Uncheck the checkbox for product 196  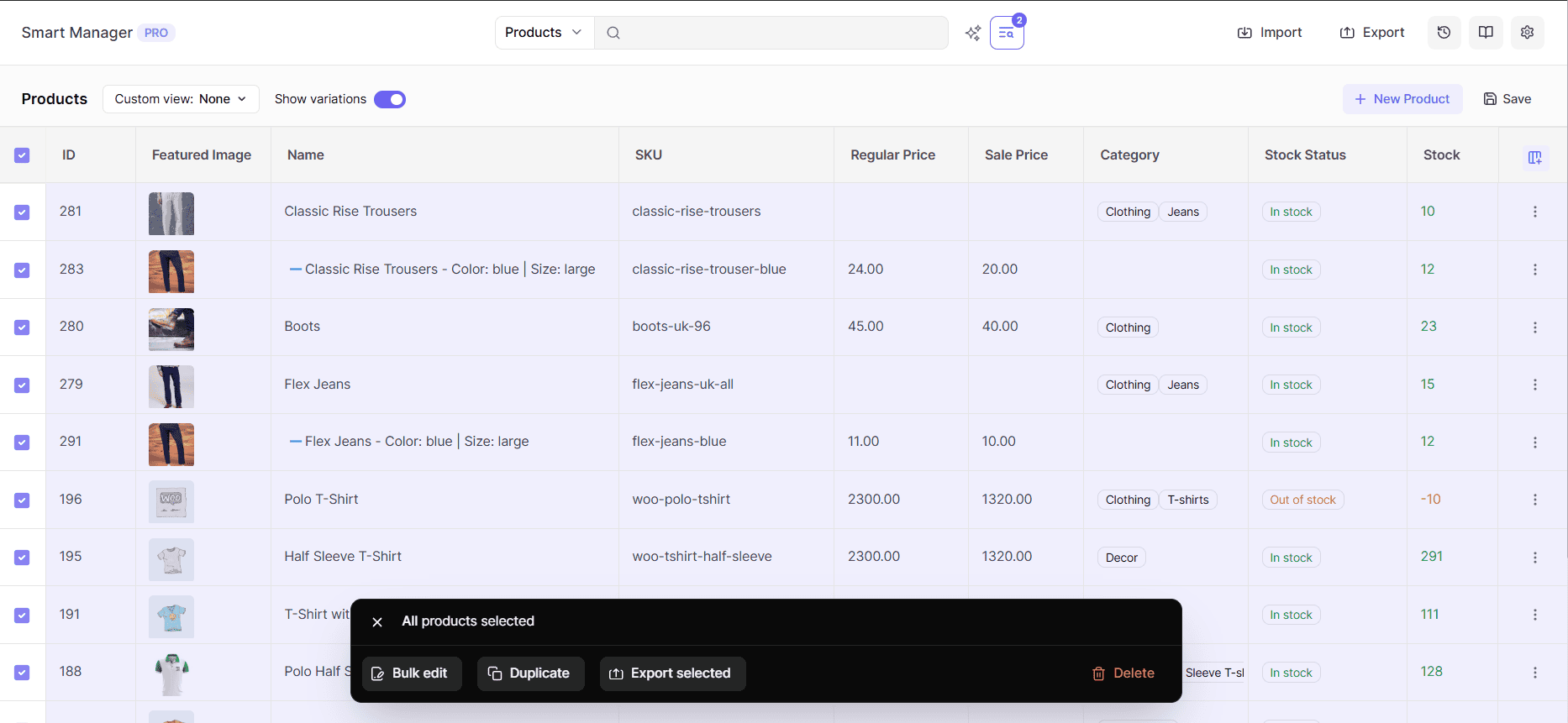pyautogui.click(x=22, y=500)
